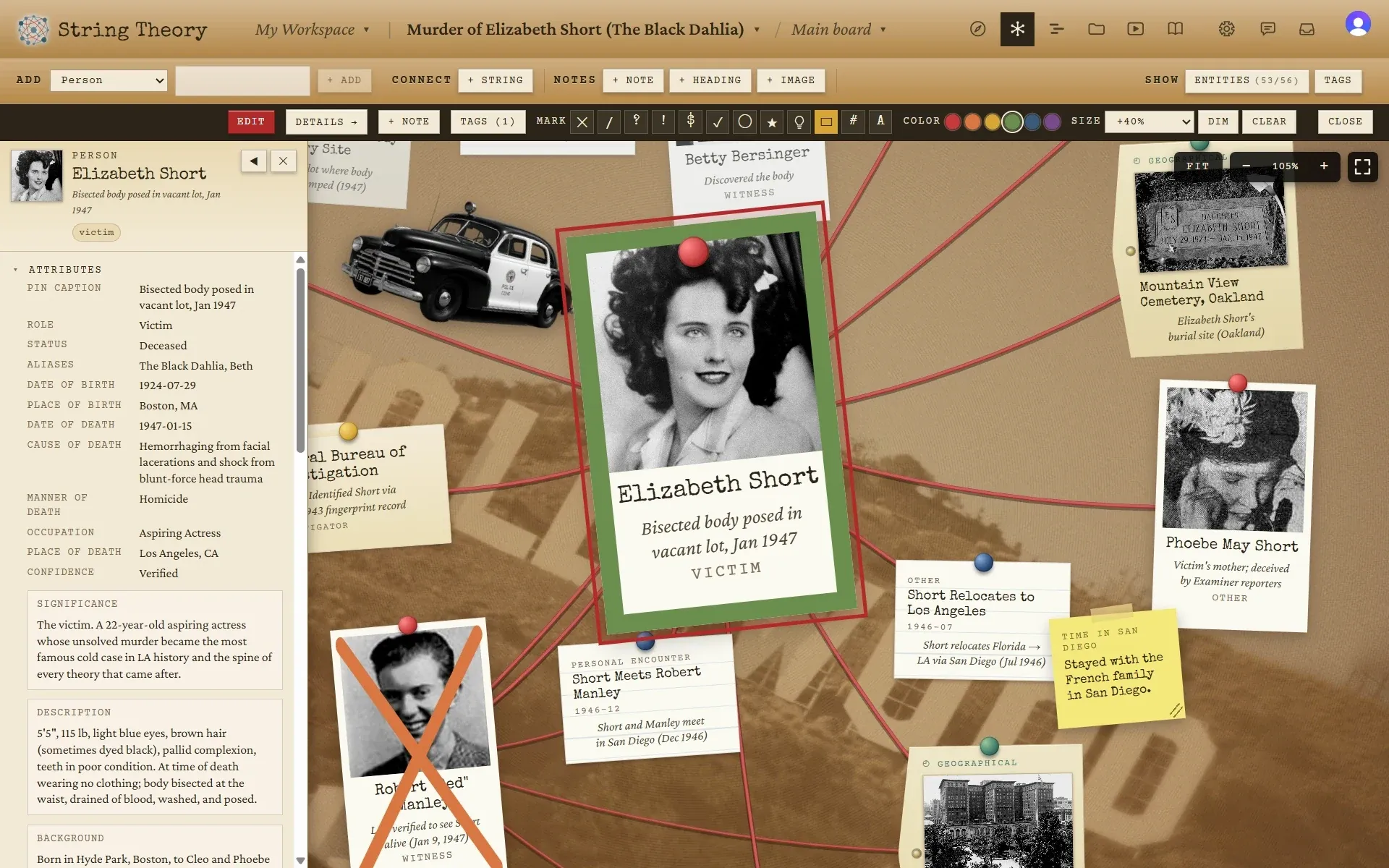Toggle the checkmark mark
Image resolution: width=1389 pixels, height=868 pixels.
718,122
